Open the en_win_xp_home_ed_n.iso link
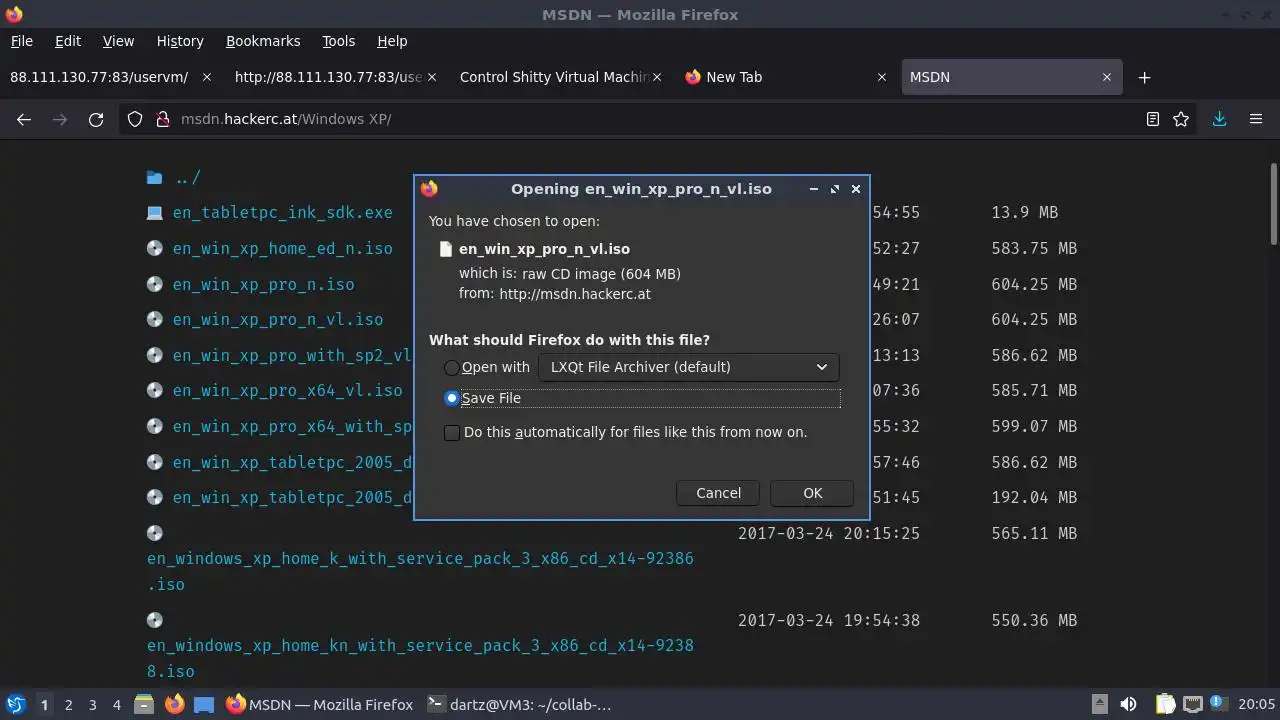This screenshot has height=720, width=1280. coord(282,248)
